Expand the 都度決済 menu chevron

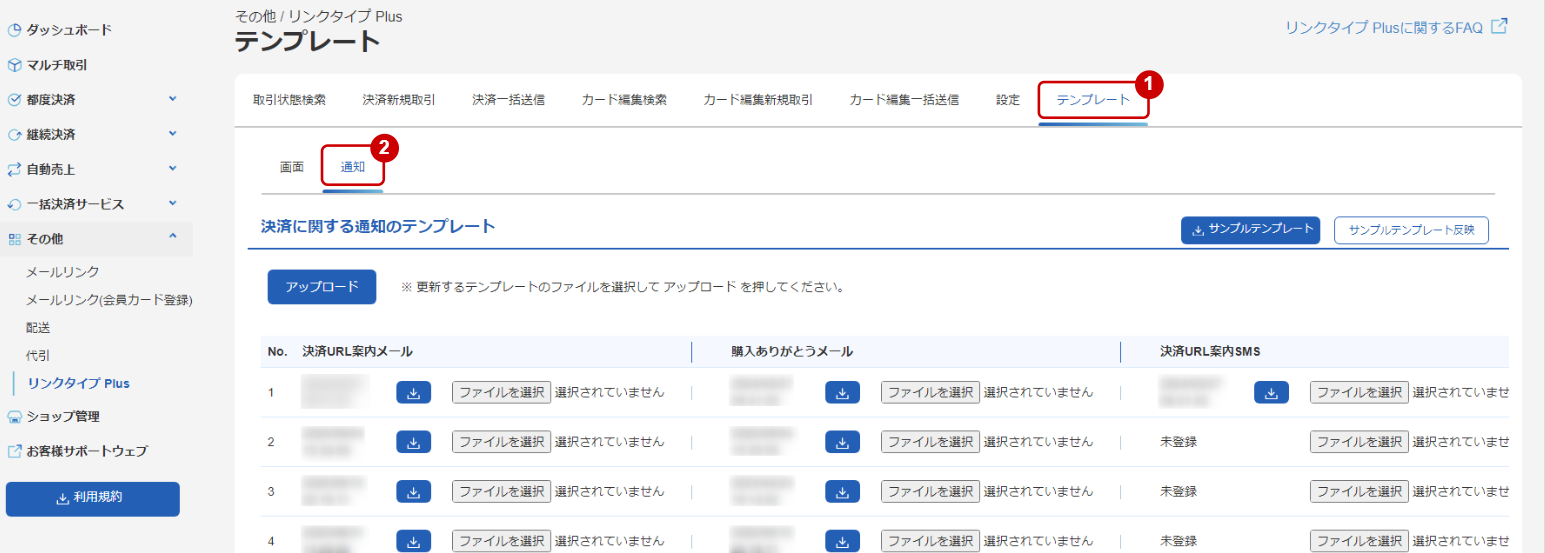pos(173,99)
